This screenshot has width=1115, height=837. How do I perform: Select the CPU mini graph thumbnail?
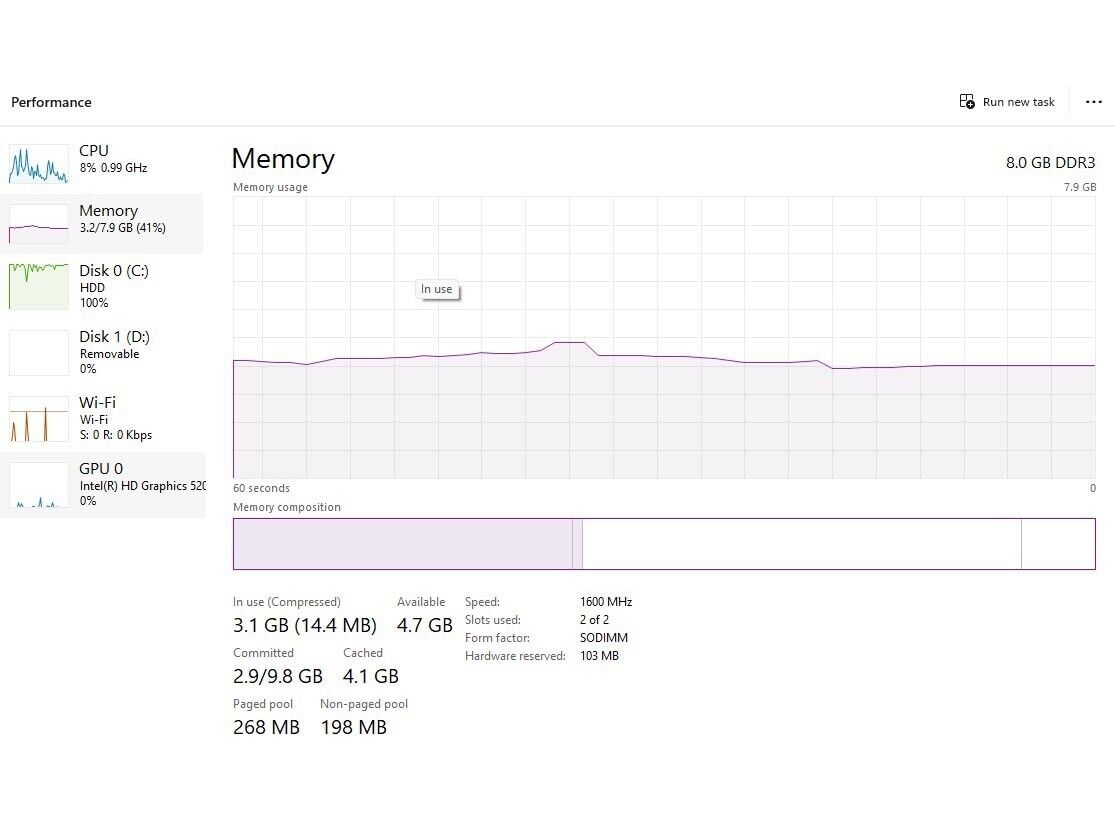(39, 164)
